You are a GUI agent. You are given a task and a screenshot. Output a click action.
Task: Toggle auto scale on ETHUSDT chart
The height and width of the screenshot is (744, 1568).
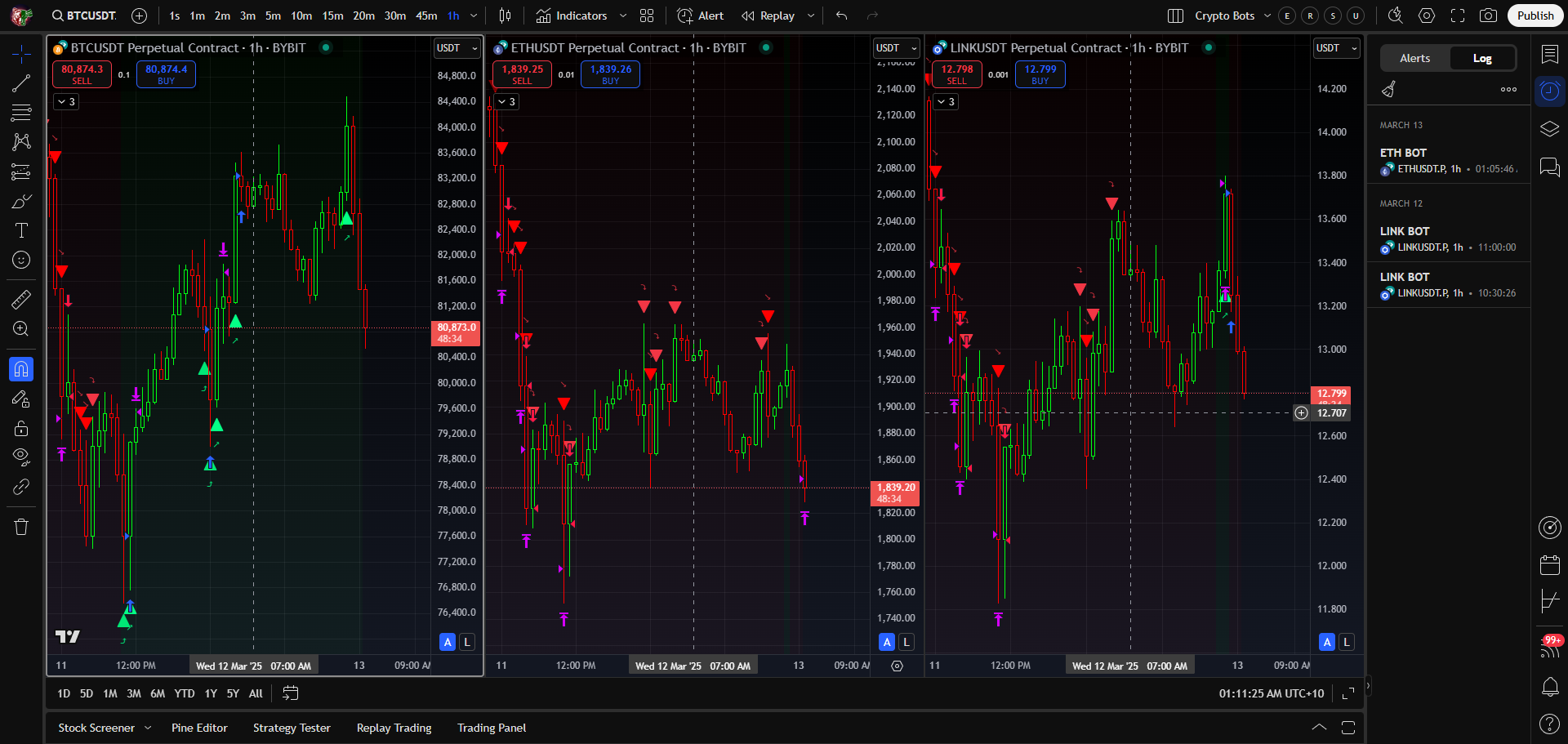pyautogui.click(x=887, y=642)
